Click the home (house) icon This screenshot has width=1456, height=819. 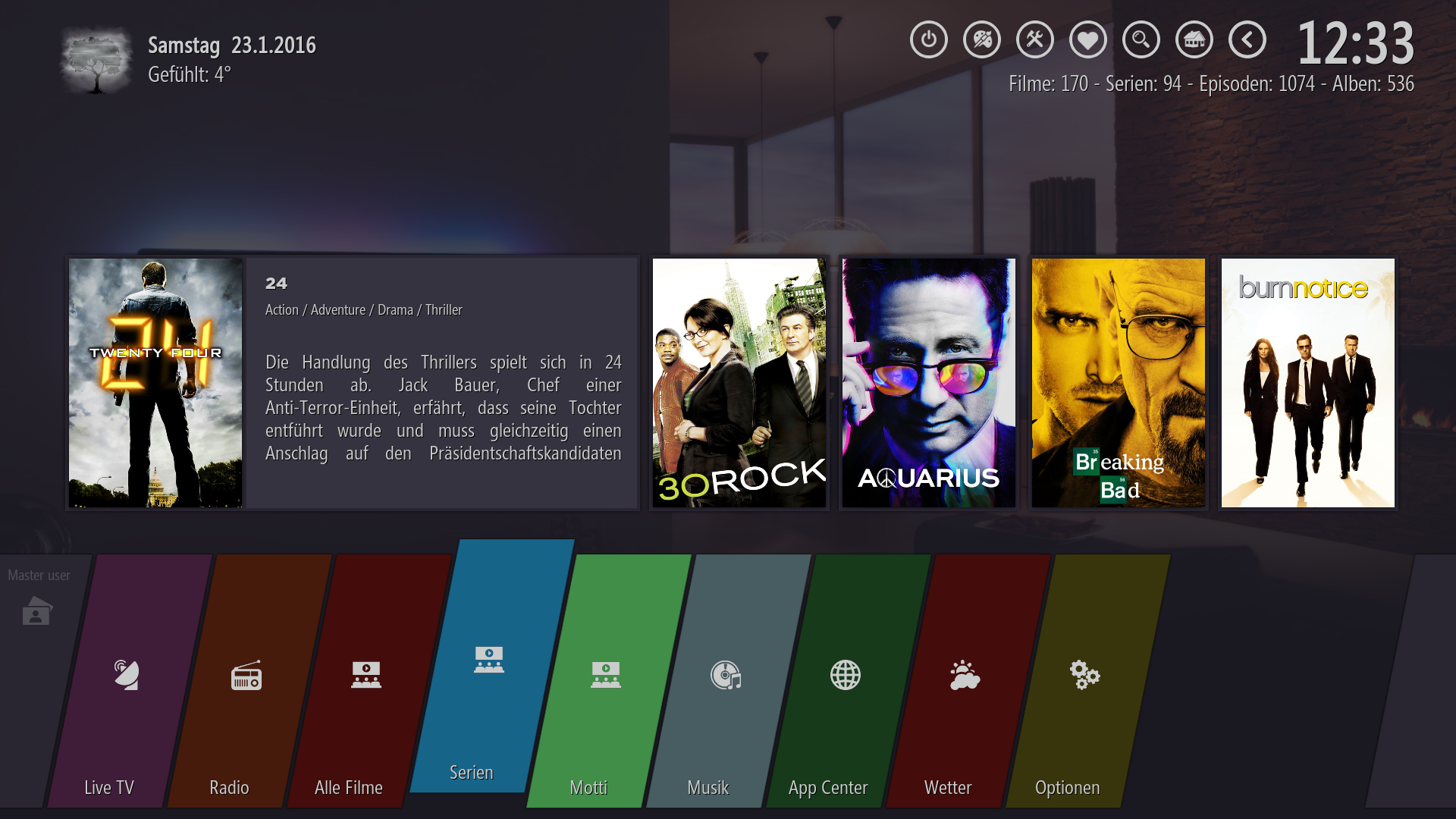[x=1194, y=39]
